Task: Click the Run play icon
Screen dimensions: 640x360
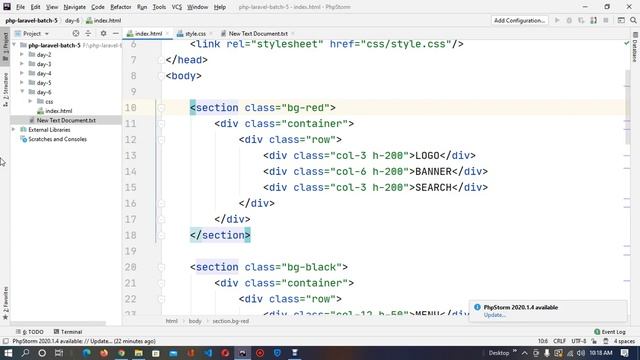Action: coord(557,20)
